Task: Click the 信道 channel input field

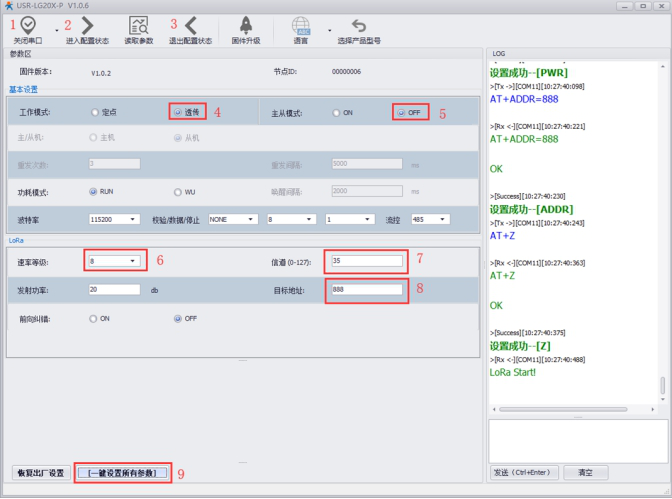Action: [366, 261]
